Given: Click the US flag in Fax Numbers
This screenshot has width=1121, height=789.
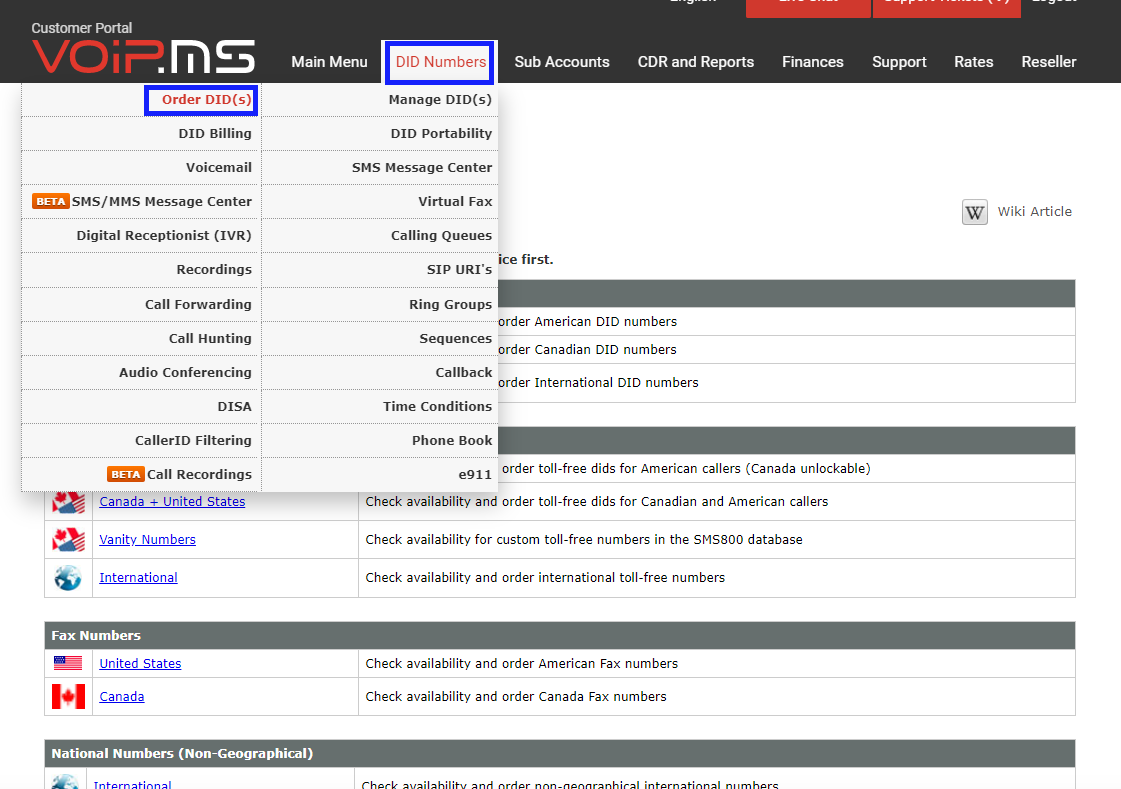Looking at the screenshot, I should [68, 663].
